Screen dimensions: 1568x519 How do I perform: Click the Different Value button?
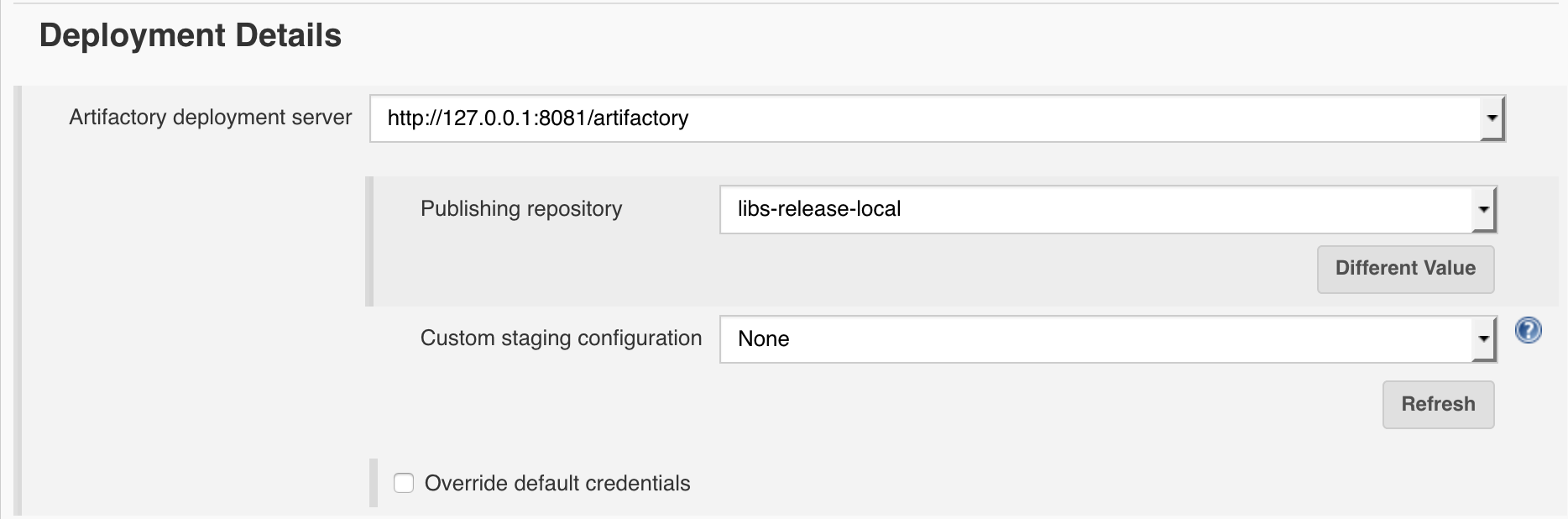tap(1405, 269)
